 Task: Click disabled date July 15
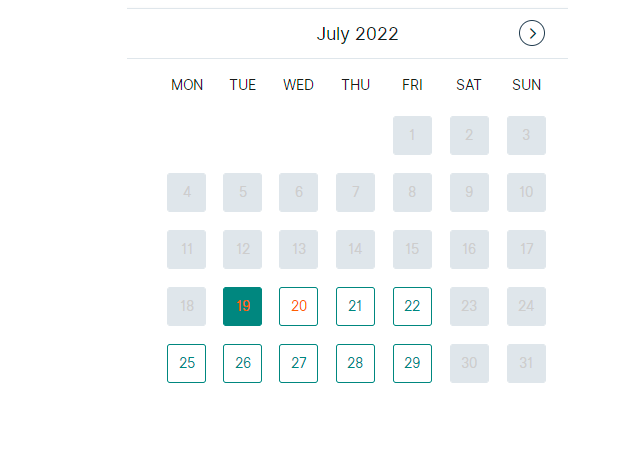[412, 249]
